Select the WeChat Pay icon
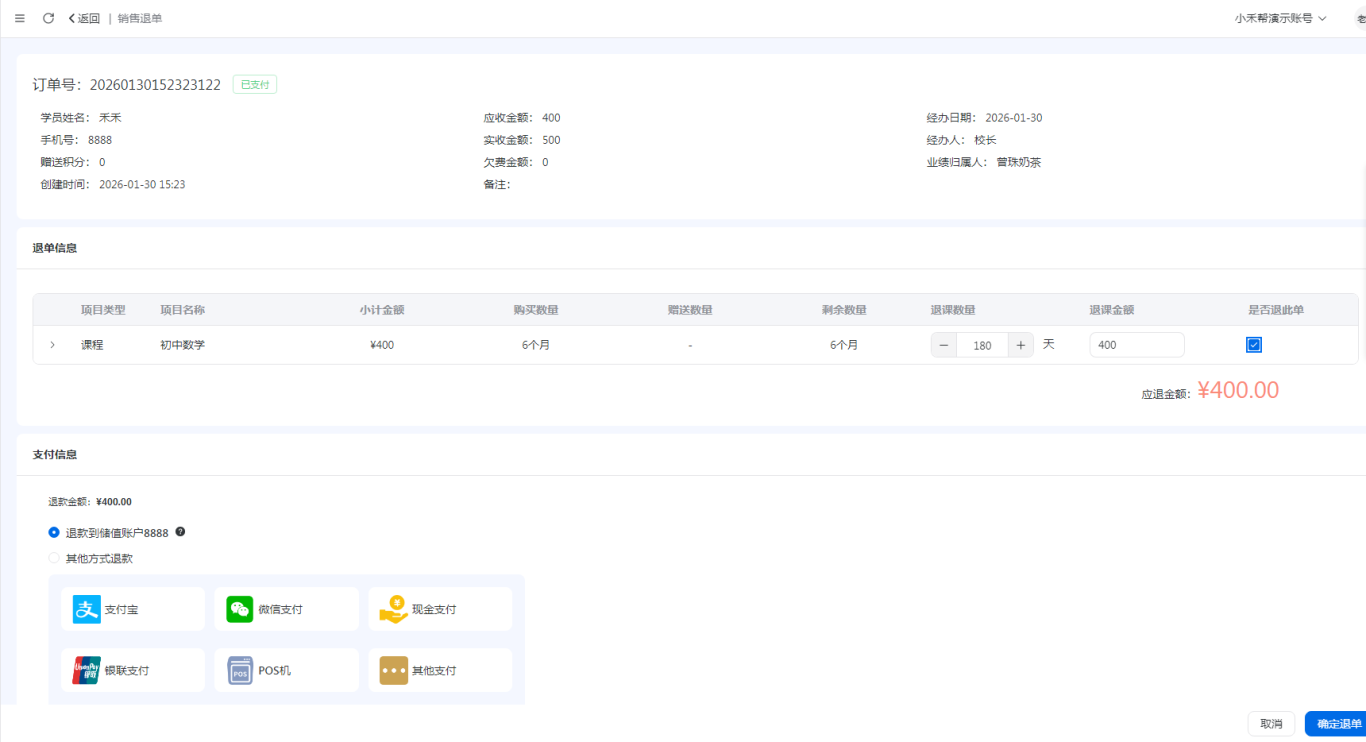The image size is (1366, 742). 240,609
